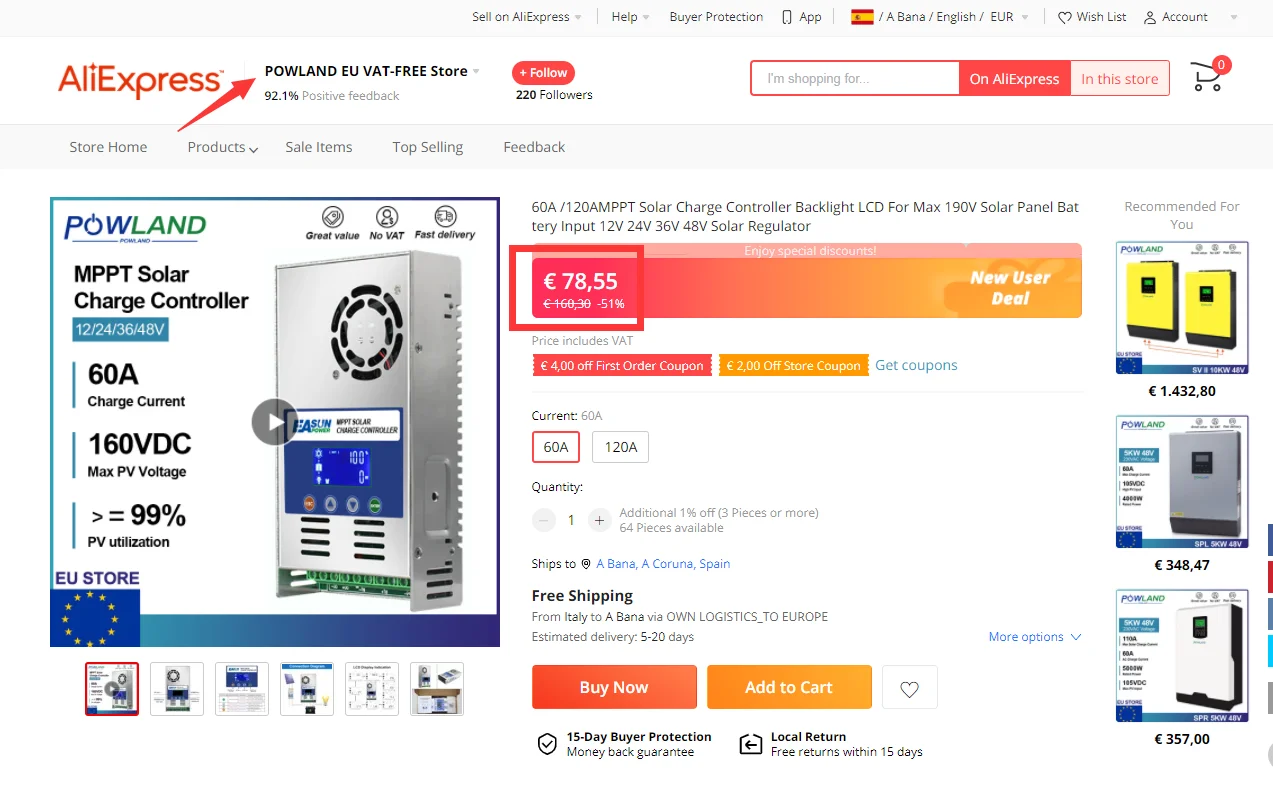Viewport: 1273px width, 800px height.
Task: Click the AliExpress logo
Action: coord(140,80)
